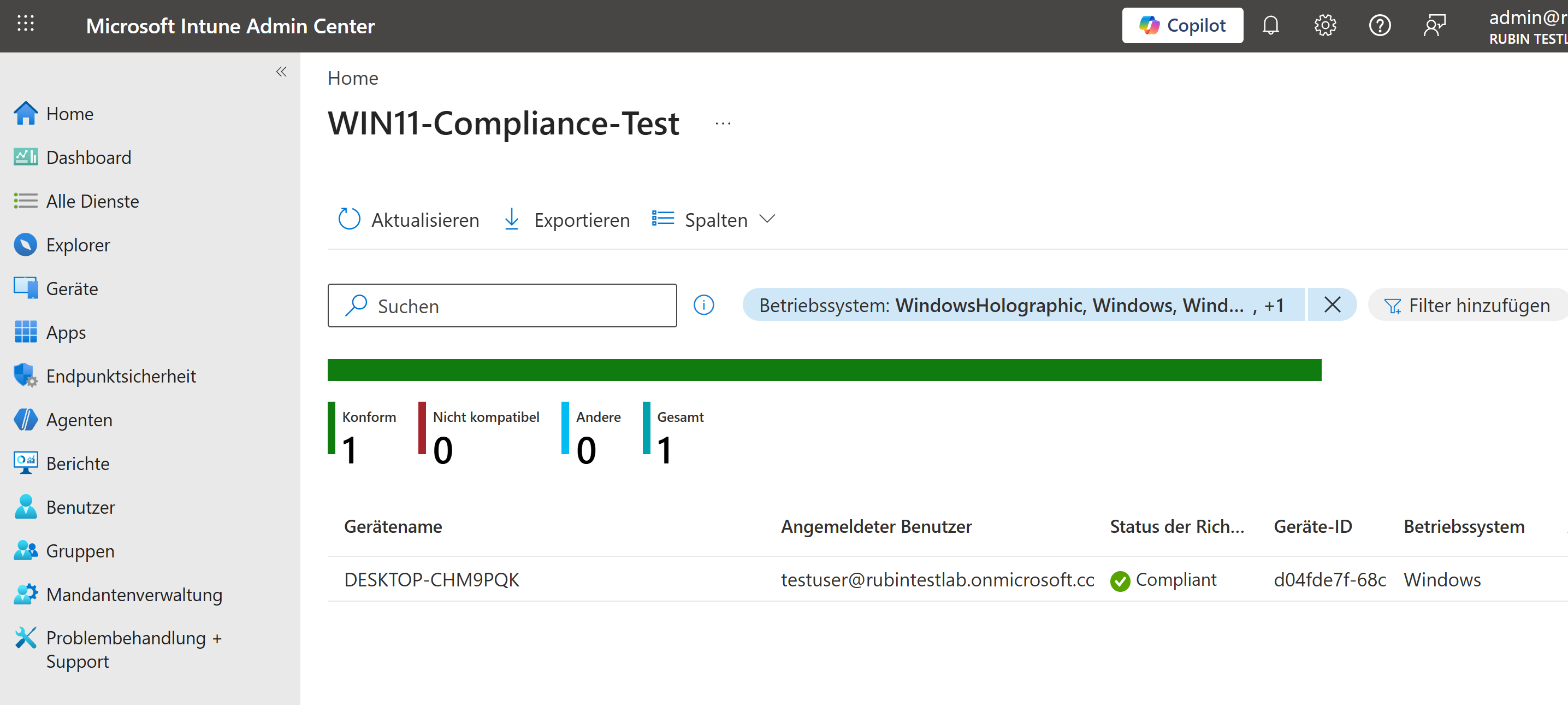Viewport: 1568px width, 705px height.
Task: Click the search info circle icon
Action: point(703,304)
